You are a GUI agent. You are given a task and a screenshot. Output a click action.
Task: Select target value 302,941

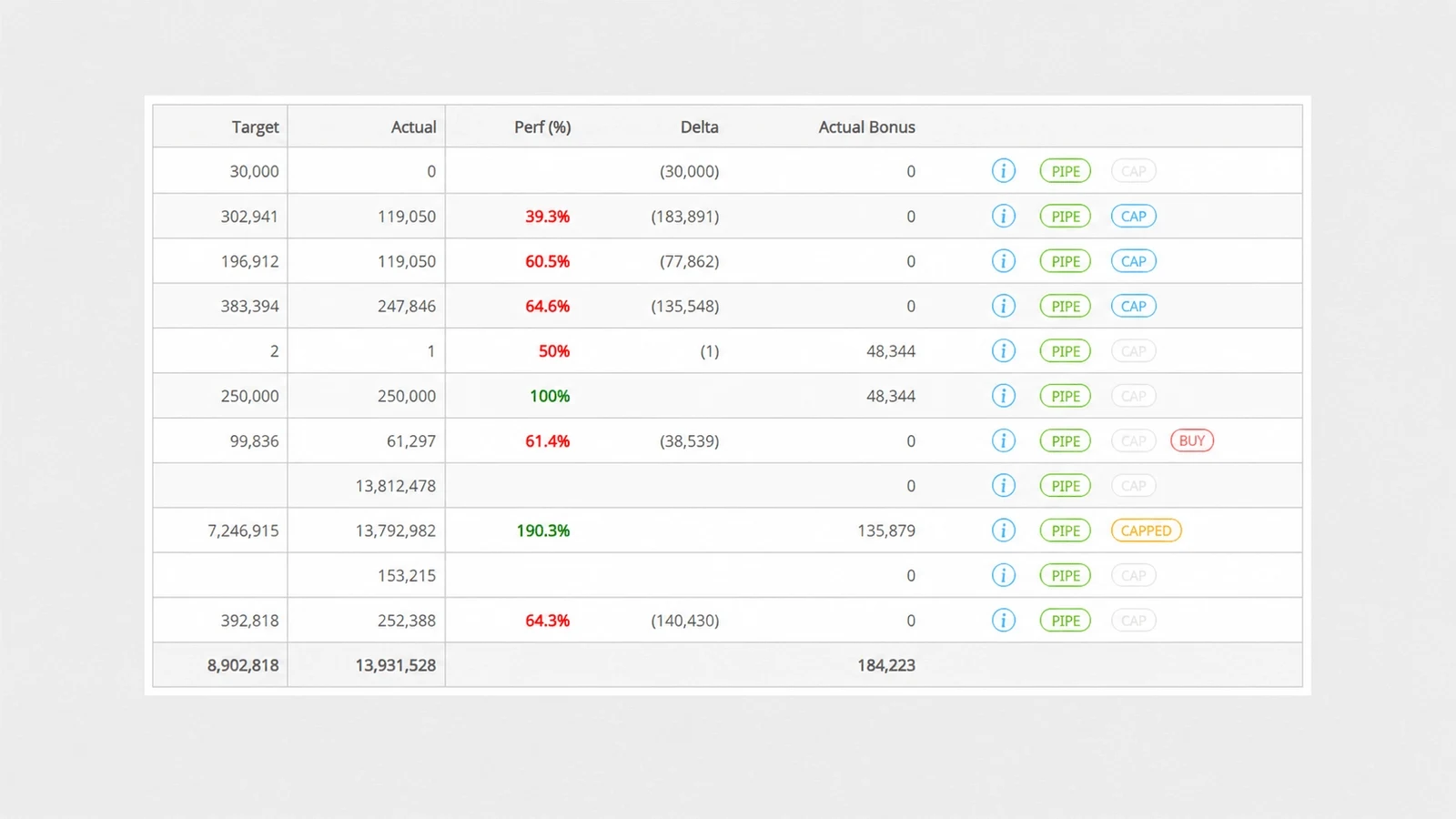249,217
